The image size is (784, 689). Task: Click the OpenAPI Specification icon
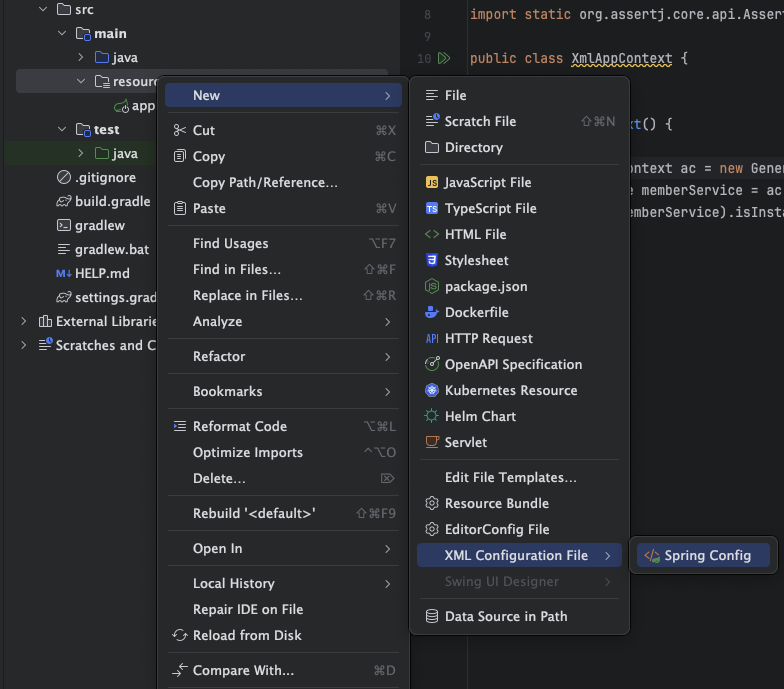click(x=432, y=364)
